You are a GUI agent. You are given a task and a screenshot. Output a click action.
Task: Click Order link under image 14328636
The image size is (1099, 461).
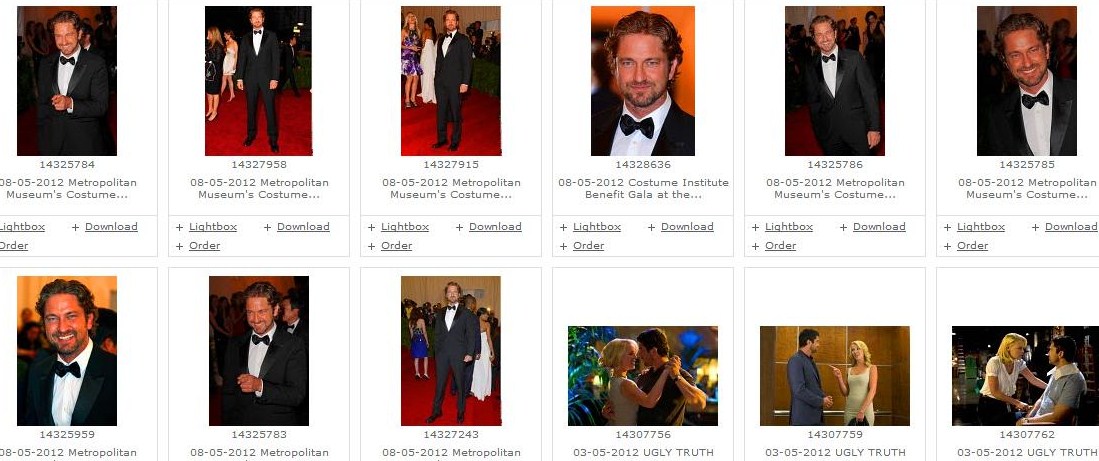click(588, 245)
